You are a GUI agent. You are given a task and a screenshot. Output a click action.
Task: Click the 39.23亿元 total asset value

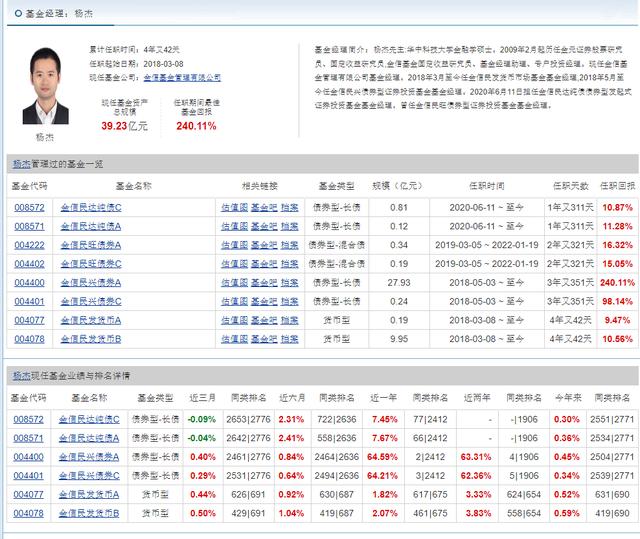[x=124, y=126]
